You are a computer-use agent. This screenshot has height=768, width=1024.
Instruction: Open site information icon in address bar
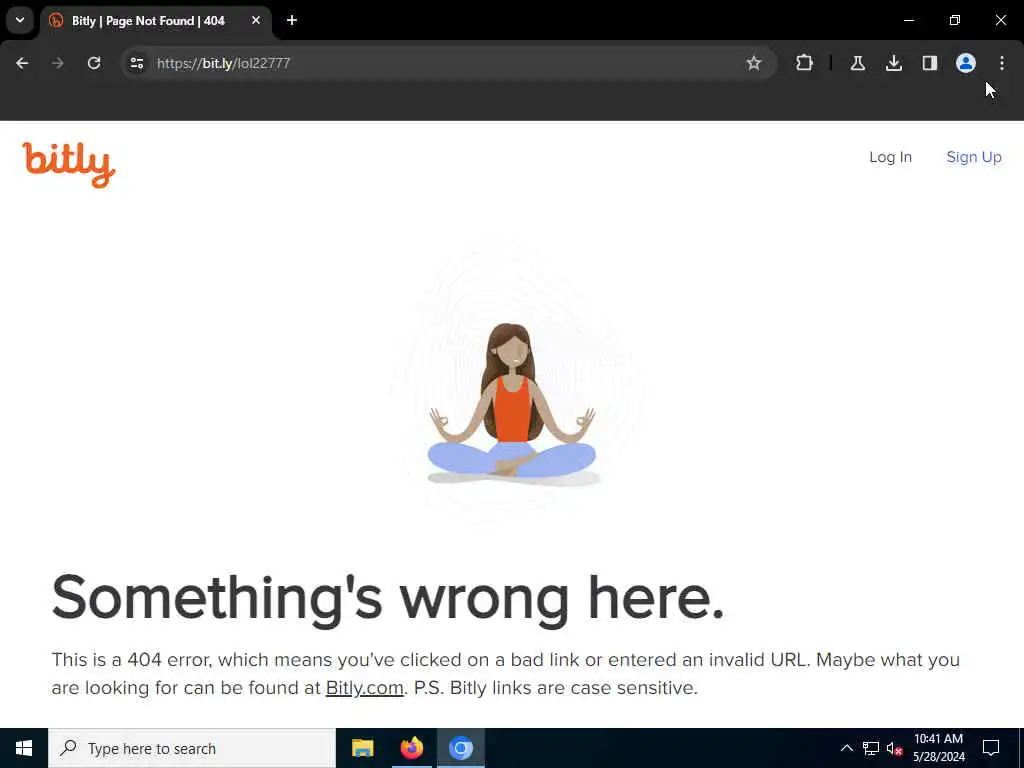[x=136, y=63]
